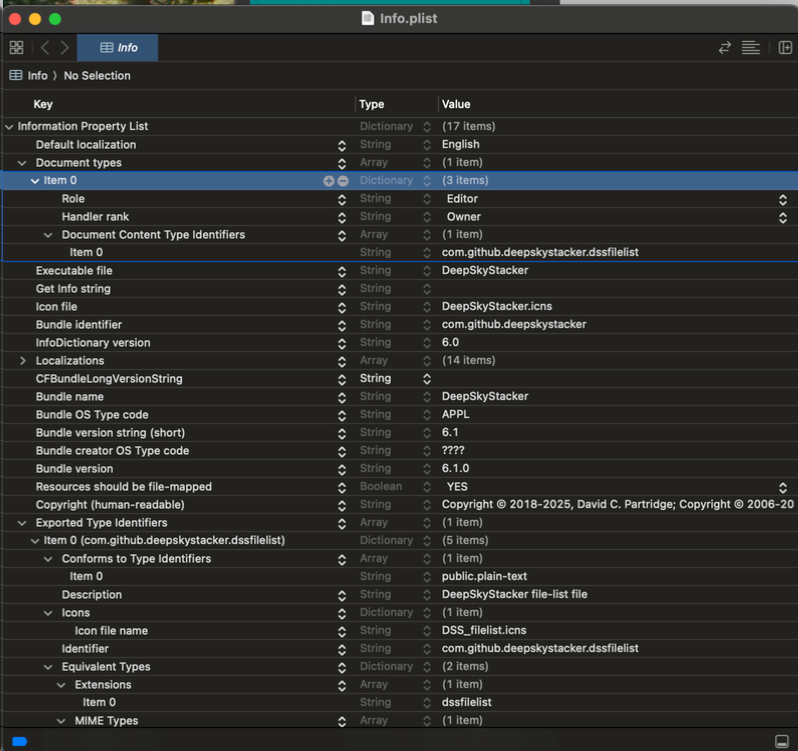Click the Key column header
798x751 pixels.
[43, 104]
